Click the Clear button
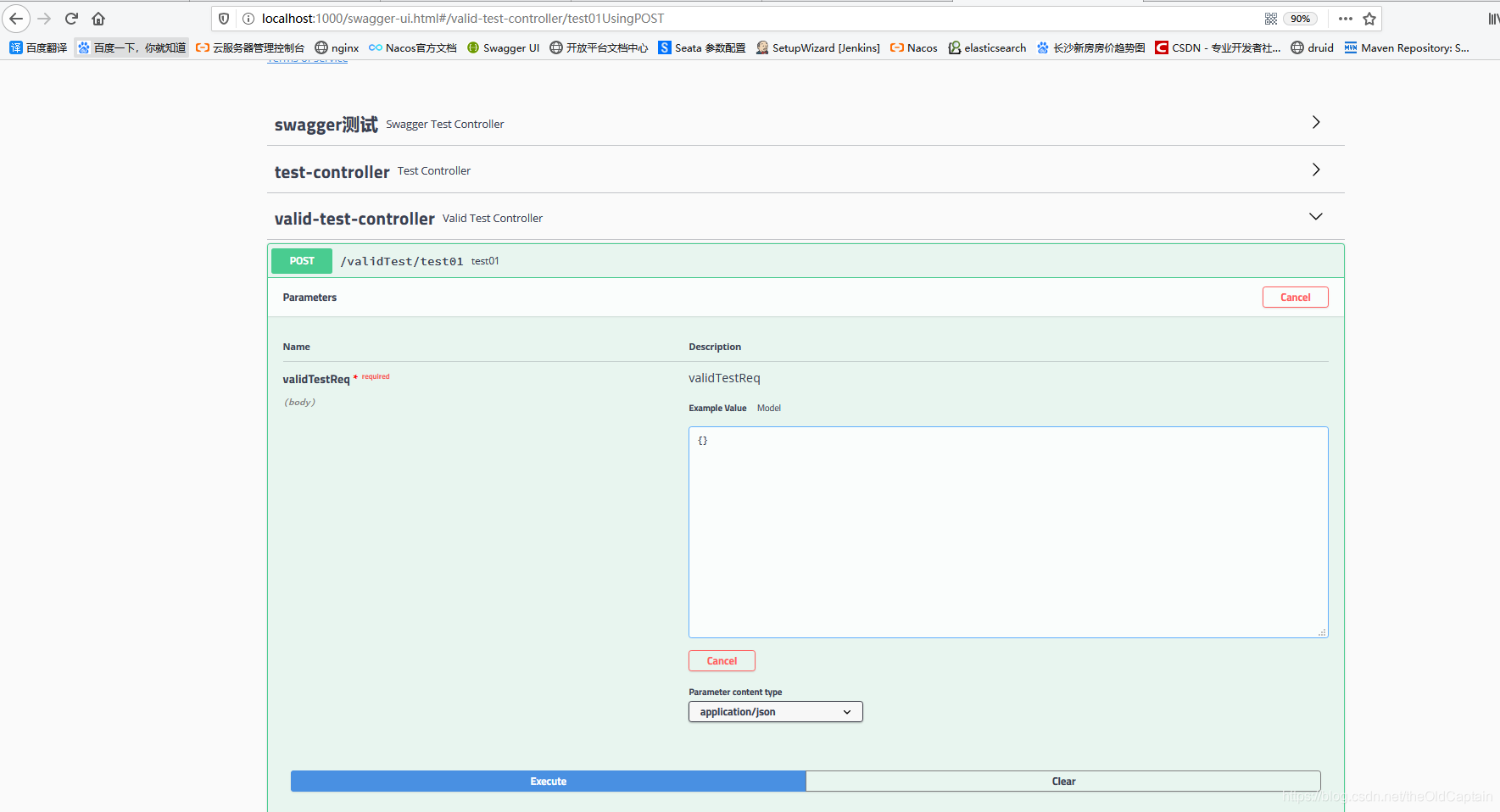This screenshot has height=812, width=1500. point(1063,781)
